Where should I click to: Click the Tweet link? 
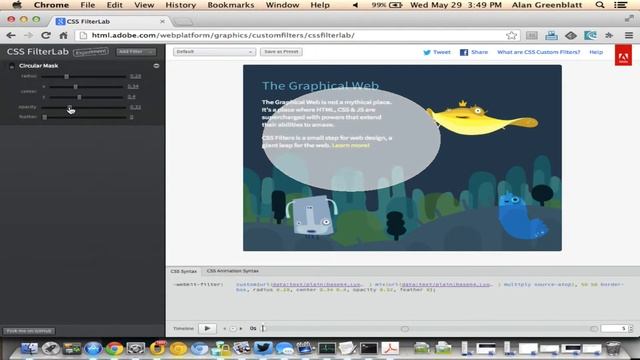point(437,52)
